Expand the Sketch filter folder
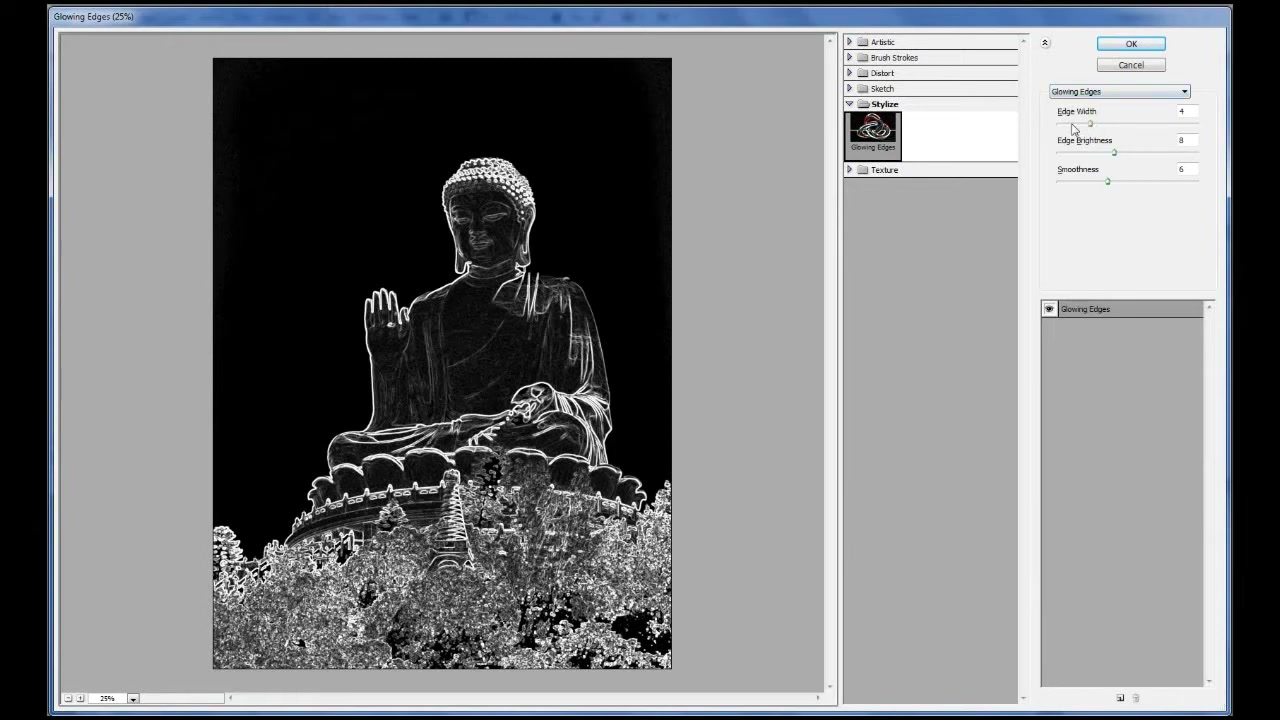The width and height of the screenshot is (1280, 720). [x=850, y=88]
